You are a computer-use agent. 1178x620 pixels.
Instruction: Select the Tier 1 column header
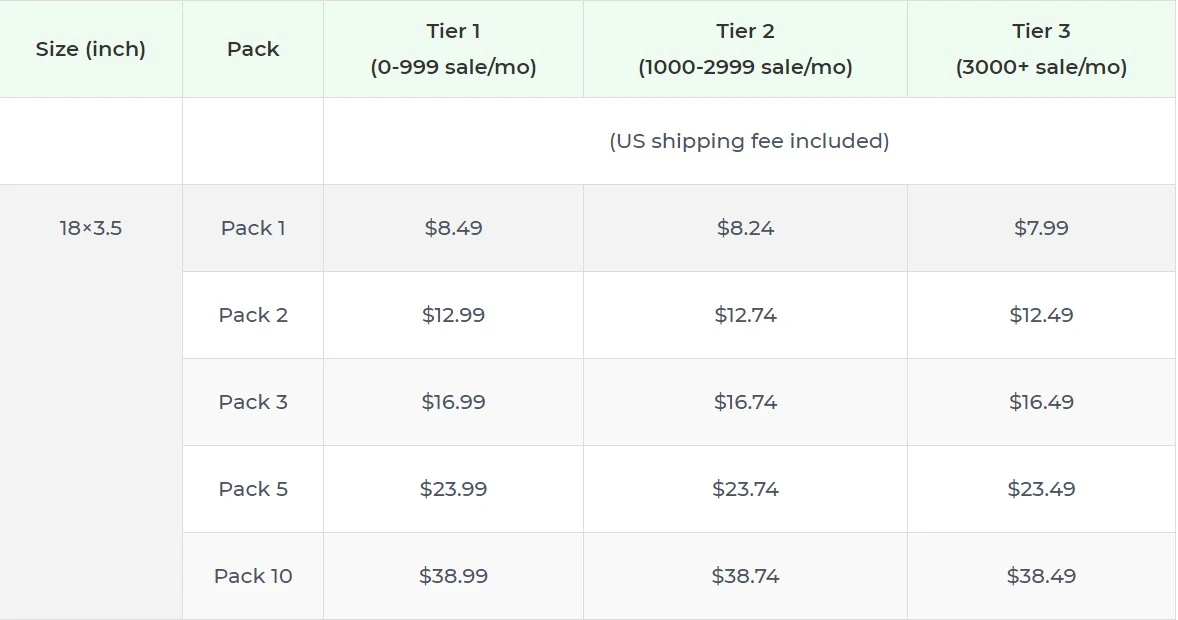453,49
